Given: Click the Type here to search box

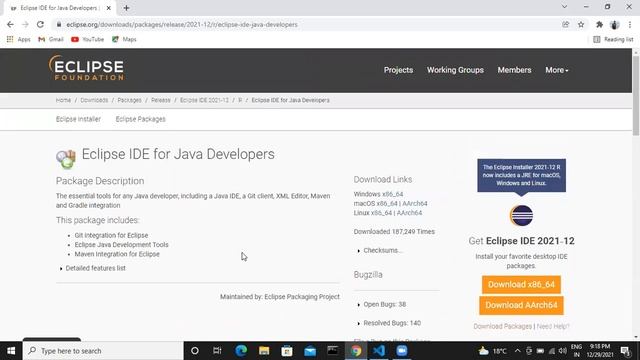Looking at the screenshot, I should click(103, 351).
